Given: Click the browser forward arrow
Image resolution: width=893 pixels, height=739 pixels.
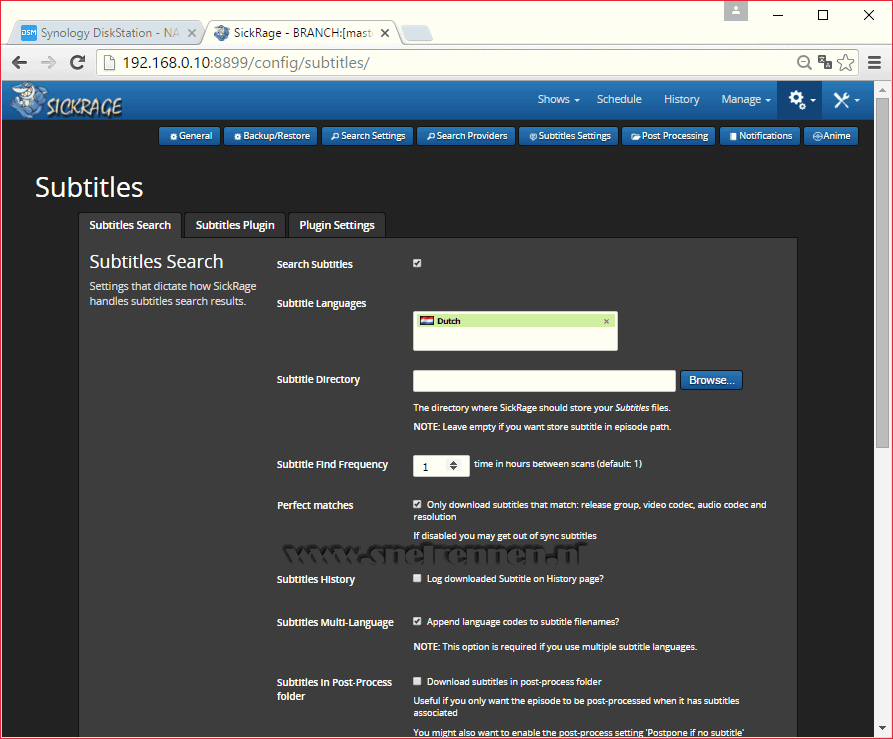Looking at the screenshot, I should point(48,63).
